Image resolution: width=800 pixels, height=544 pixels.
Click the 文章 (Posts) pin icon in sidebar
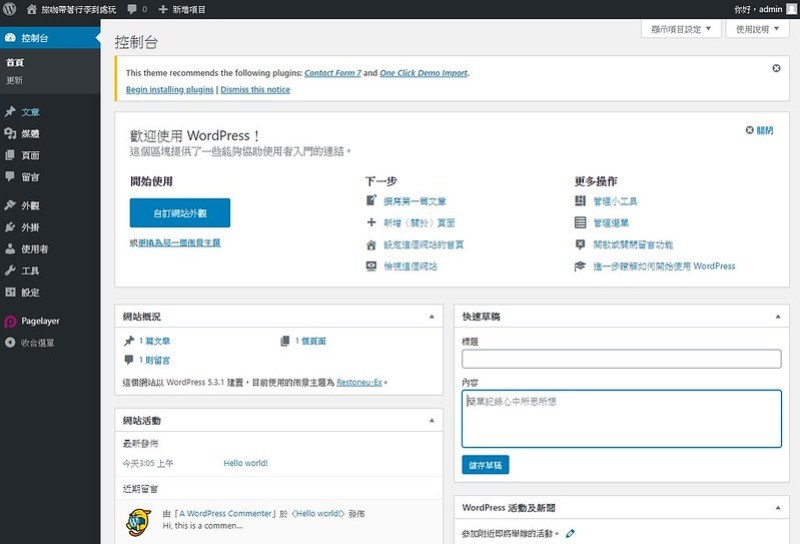click(x=10, y=112)
